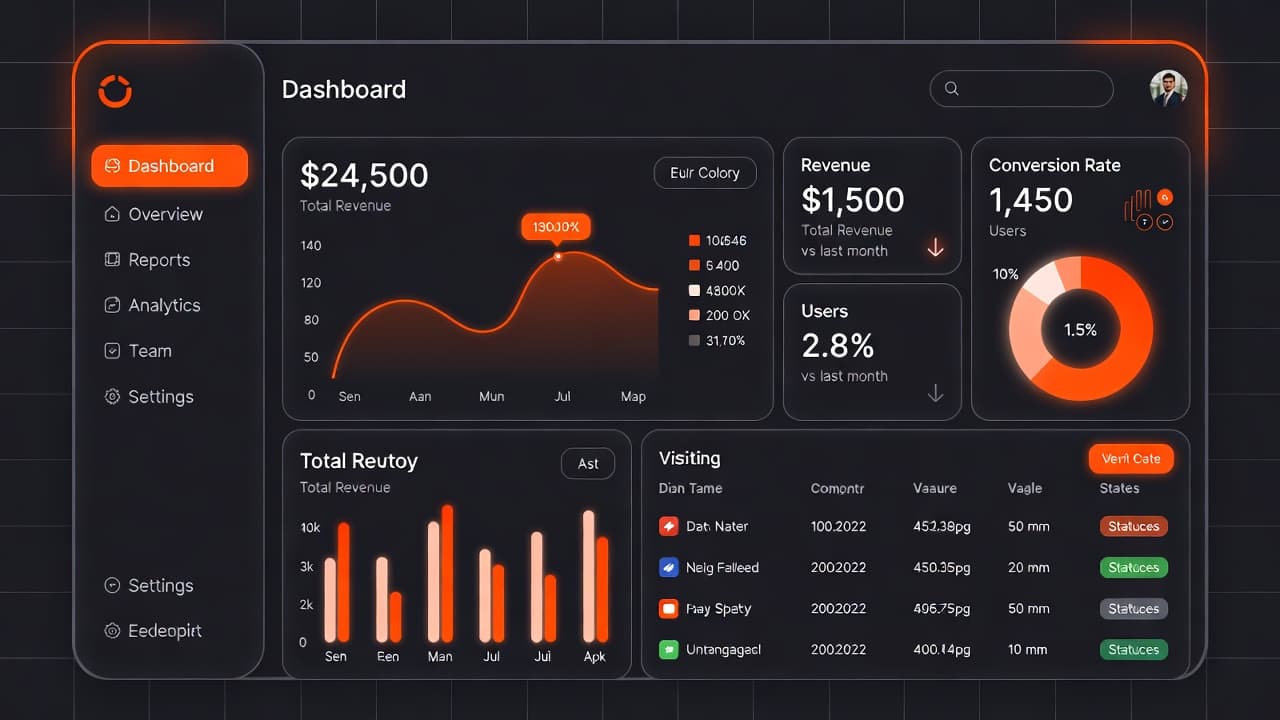Click the down arrow in Users card
This screenshot has width=1280, height=720.
[x=935, y=393]
